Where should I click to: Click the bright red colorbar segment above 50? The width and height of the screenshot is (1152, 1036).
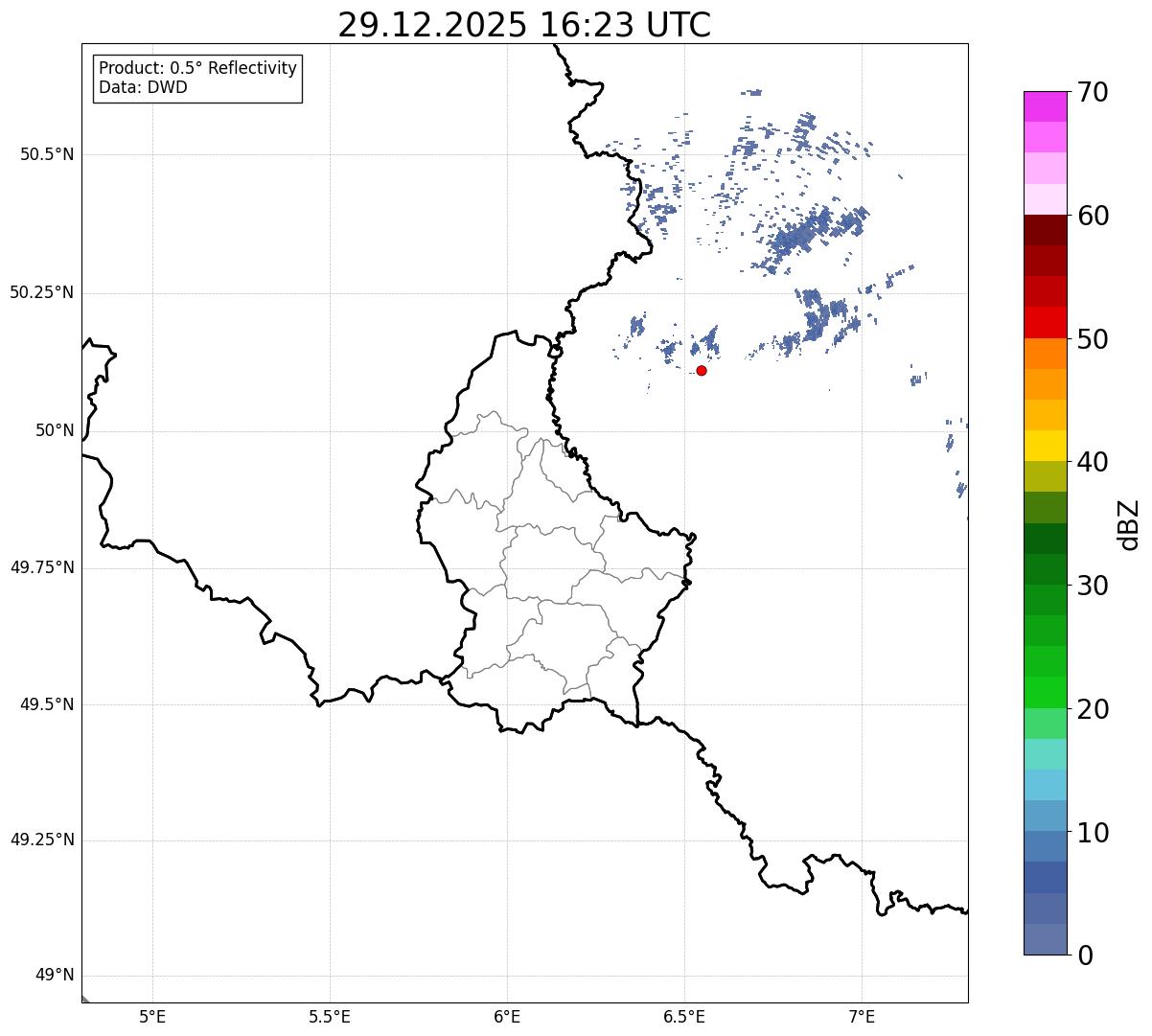coord(1045,322)
